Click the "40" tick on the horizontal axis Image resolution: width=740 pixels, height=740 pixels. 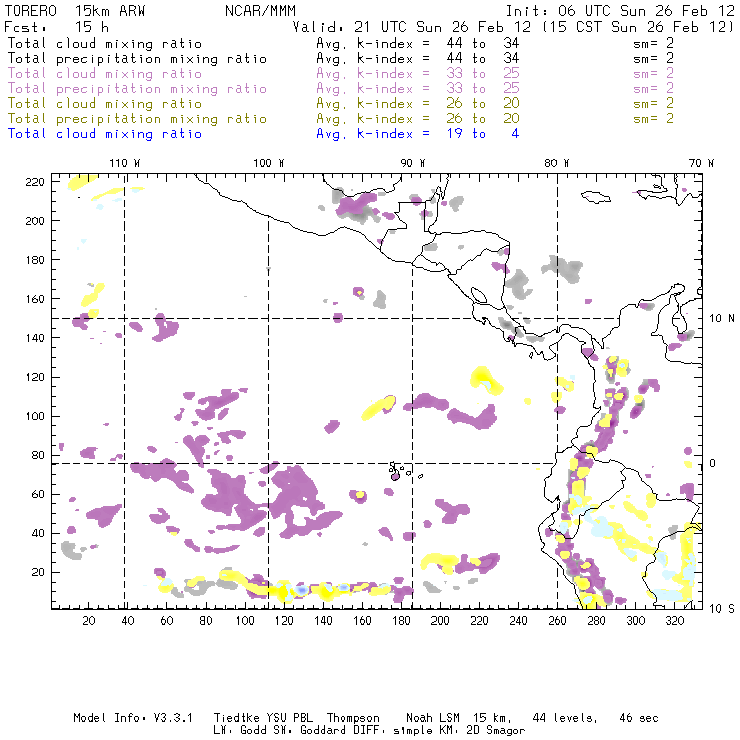coord(128,621)
